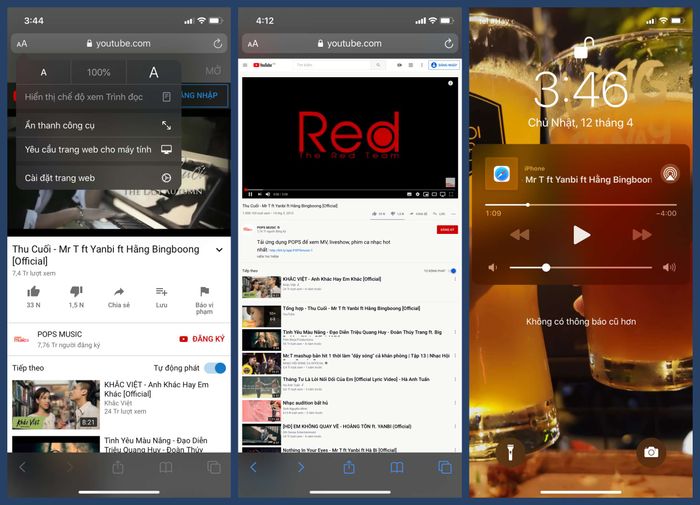Open the aA menu beside youtube.com at 4:12
The image size is (700, 505).
tap(252, 44)
